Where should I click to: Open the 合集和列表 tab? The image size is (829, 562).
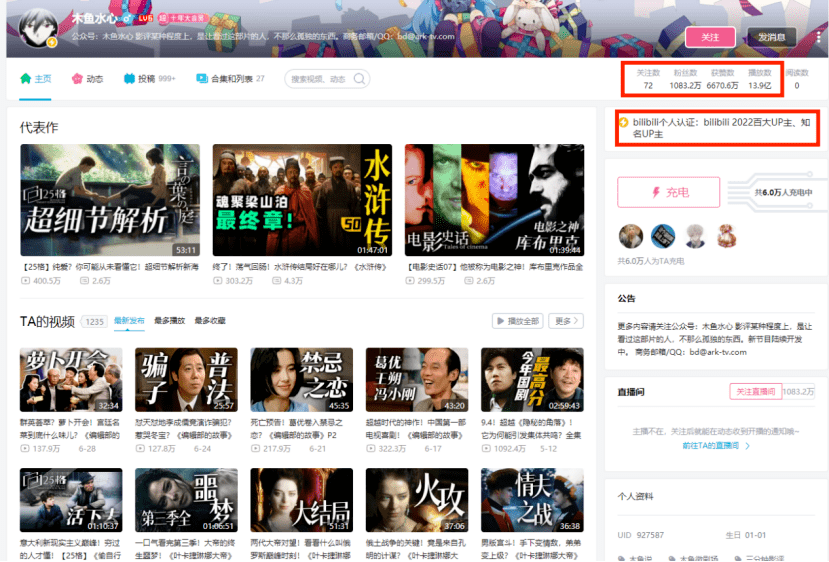[230, 79]
